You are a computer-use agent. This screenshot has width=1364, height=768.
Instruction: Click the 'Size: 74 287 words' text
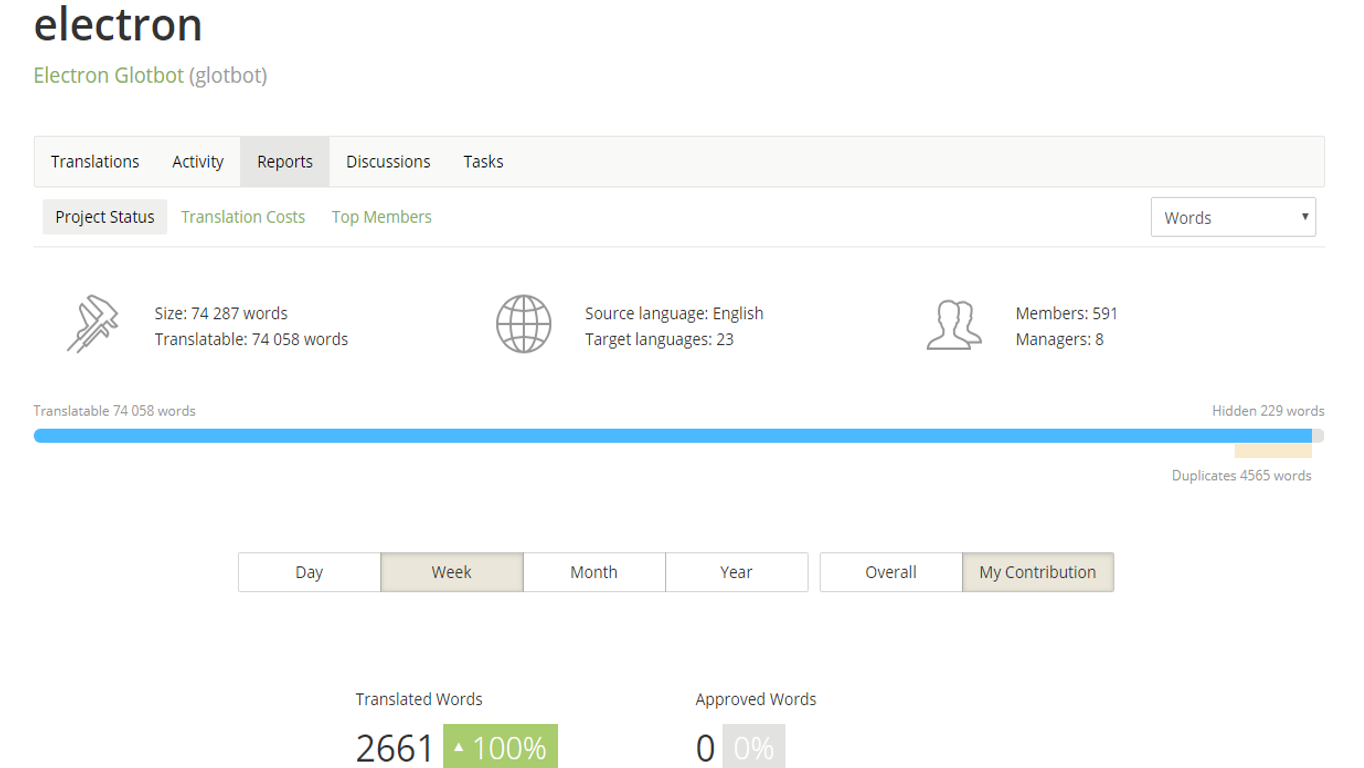click(221, 313)
